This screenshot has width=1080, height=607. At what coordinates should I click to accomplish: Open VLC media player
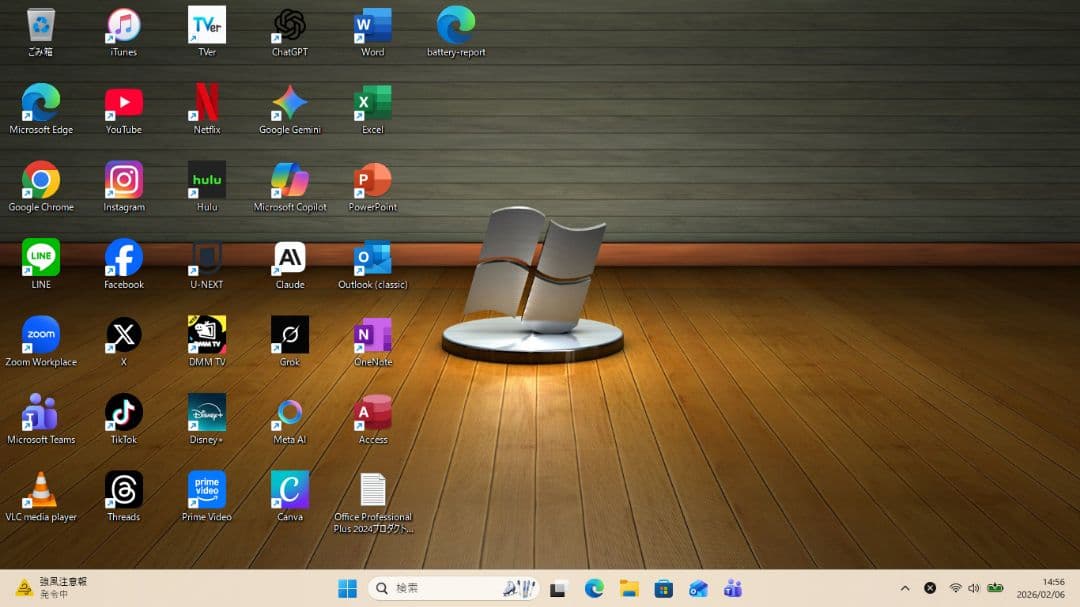click(x=40, y=489)
